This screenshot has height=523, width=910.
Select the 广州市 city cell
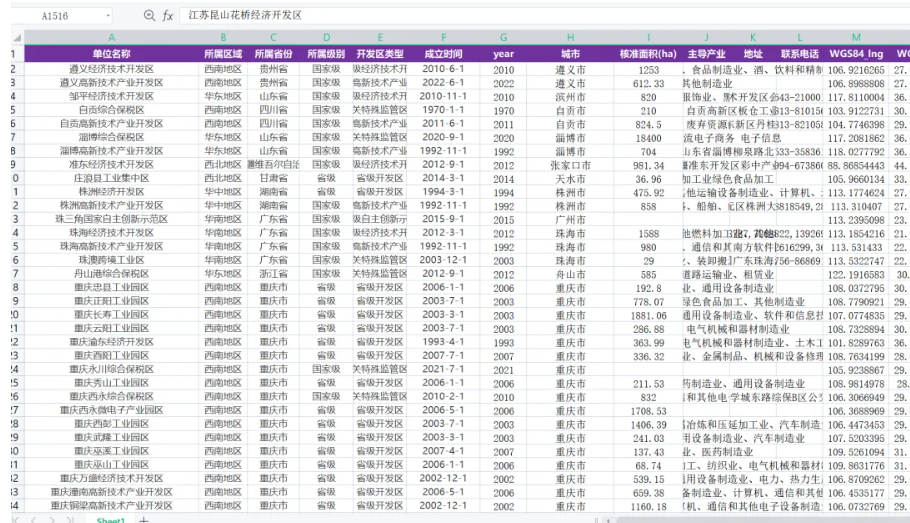tap(570, 220)
